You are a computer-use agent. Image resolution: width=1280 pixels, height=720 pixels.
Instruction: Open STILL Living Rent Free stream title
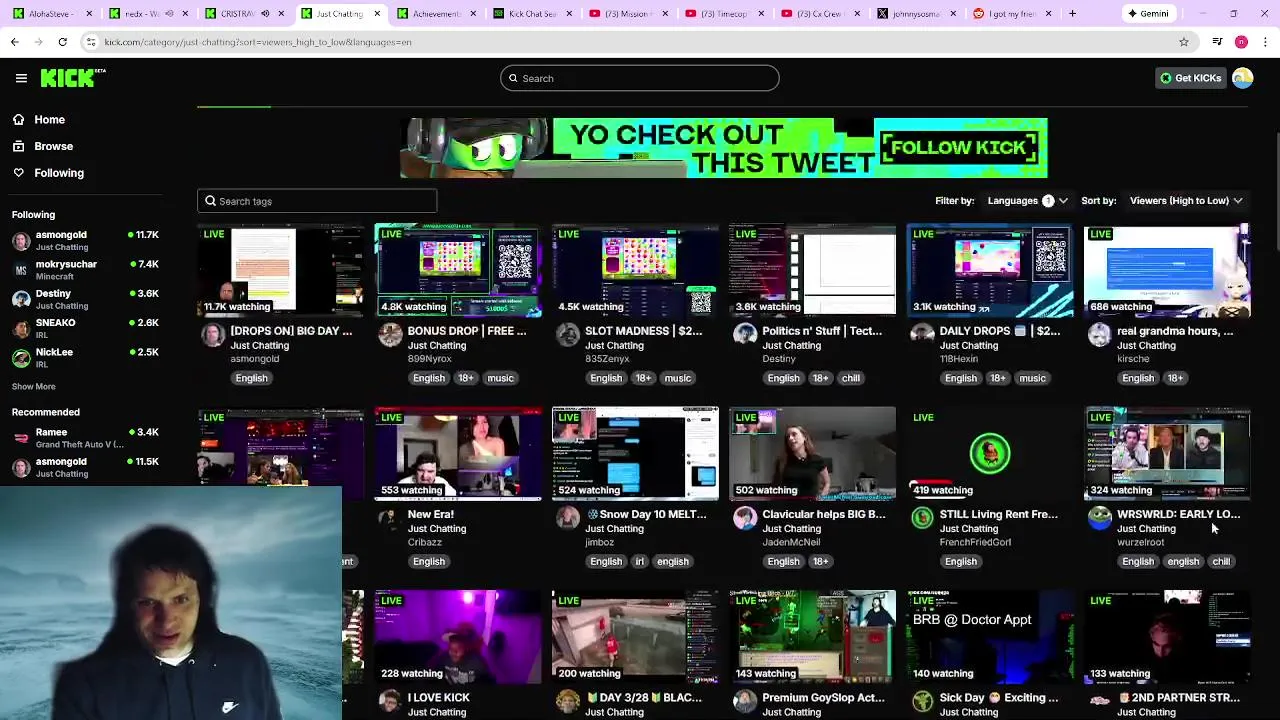point(998,514)
